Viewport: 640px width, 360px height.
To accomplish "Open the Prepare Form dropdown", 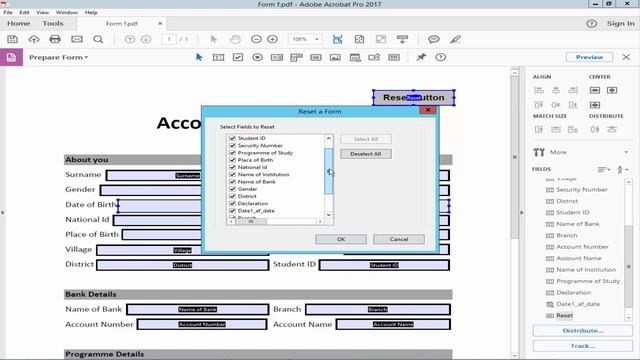I will click(58, 58).
